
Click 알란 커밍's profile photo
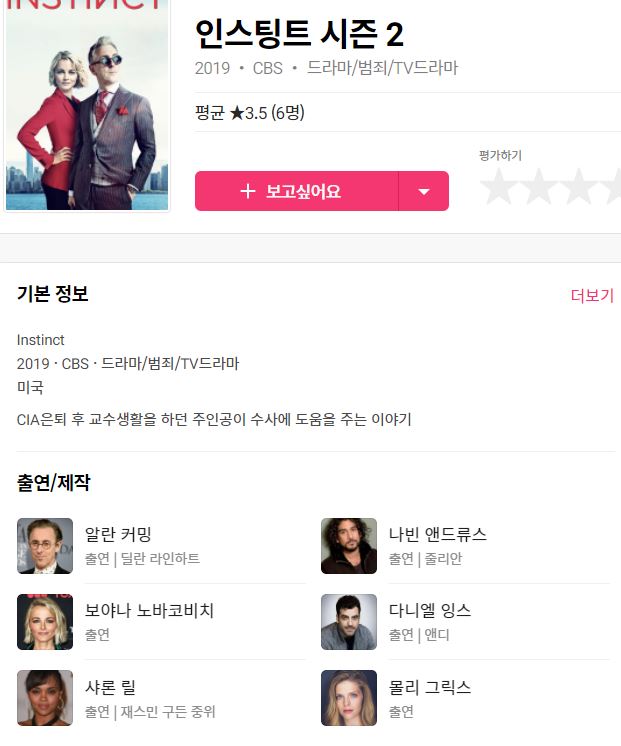tap(45, 546)
